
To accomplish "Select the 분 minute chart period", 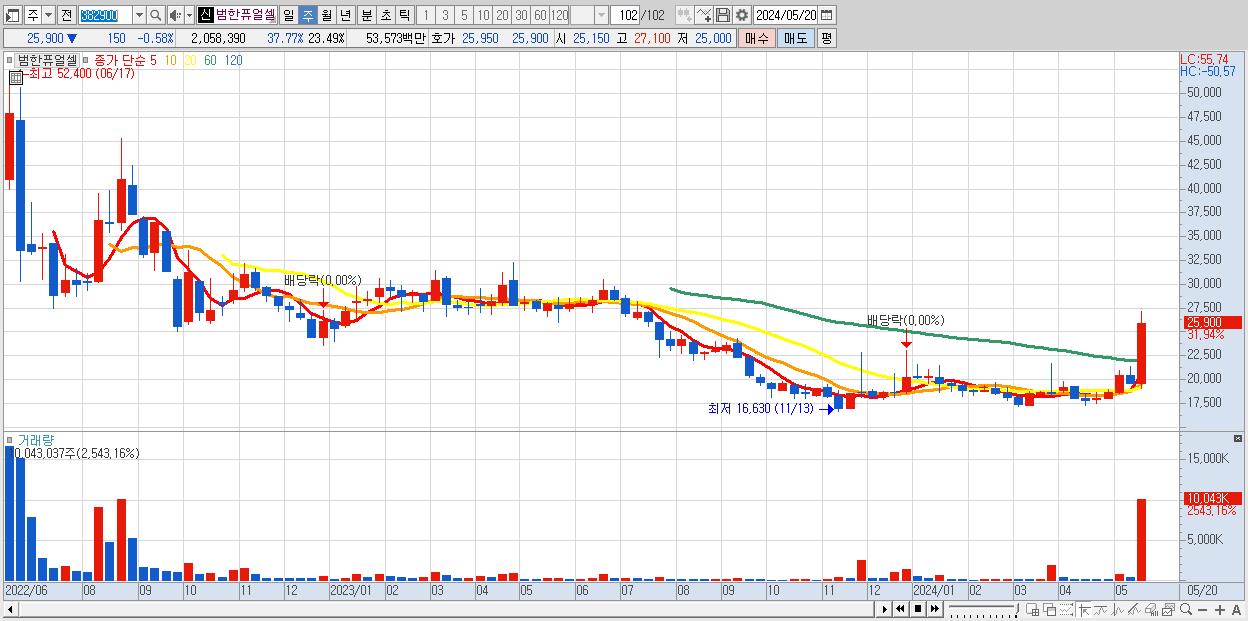I will click(x=365, y=15).
